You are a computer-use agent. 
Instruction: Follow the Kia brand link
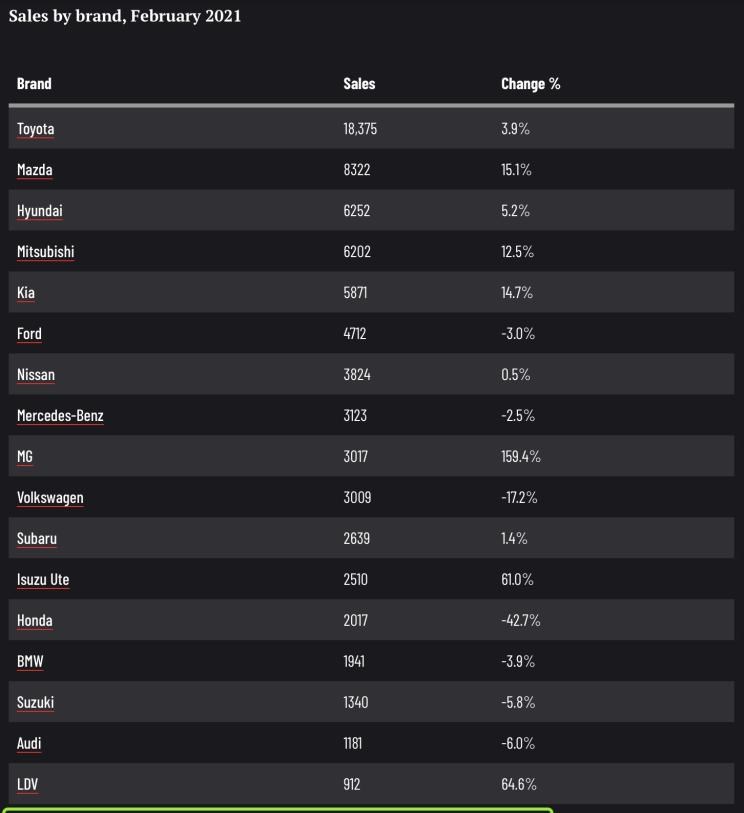[26, 292]
